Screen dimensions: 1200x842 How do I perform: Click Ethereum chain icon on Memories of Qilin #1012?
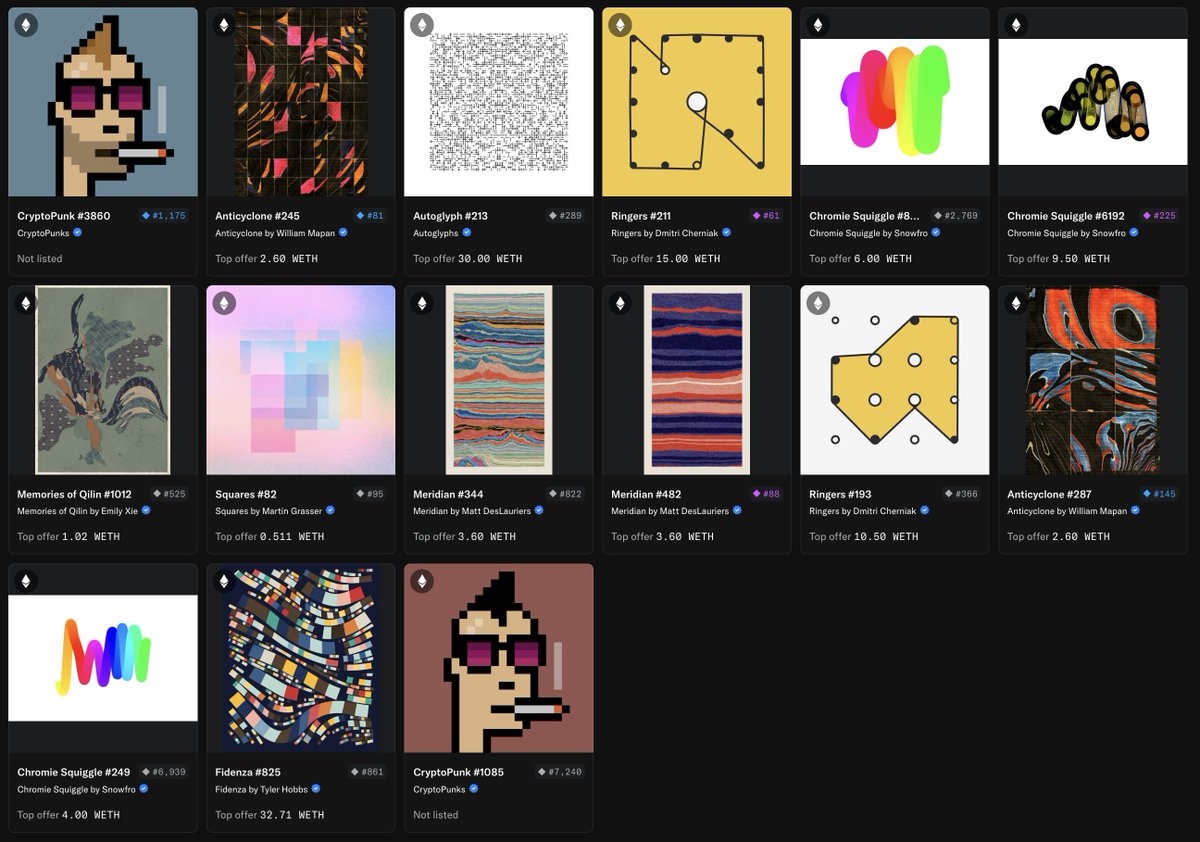point(26,303)
